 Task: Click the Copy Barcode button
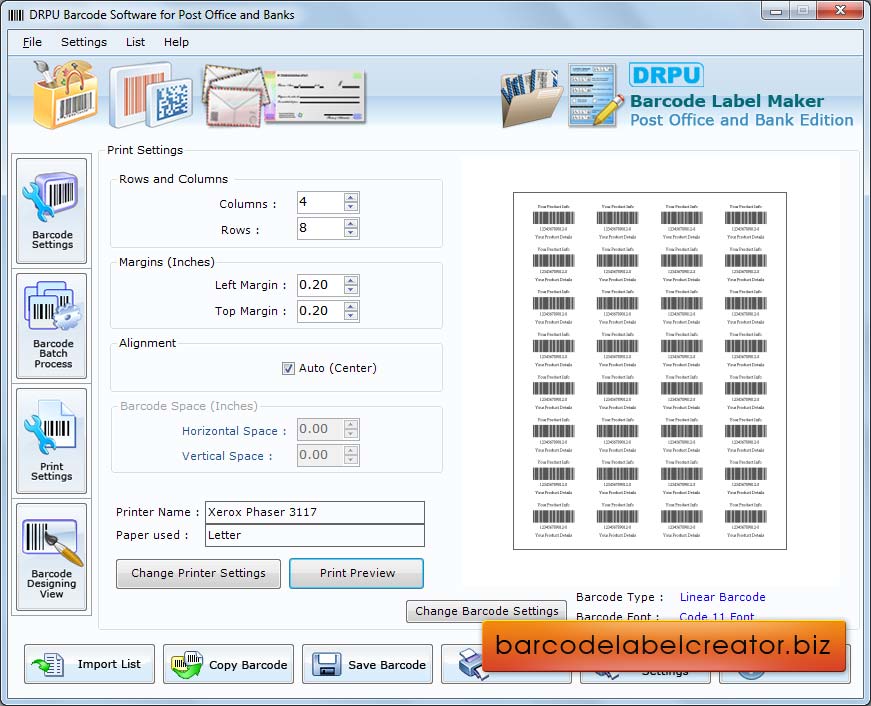[x=228, y=664]
